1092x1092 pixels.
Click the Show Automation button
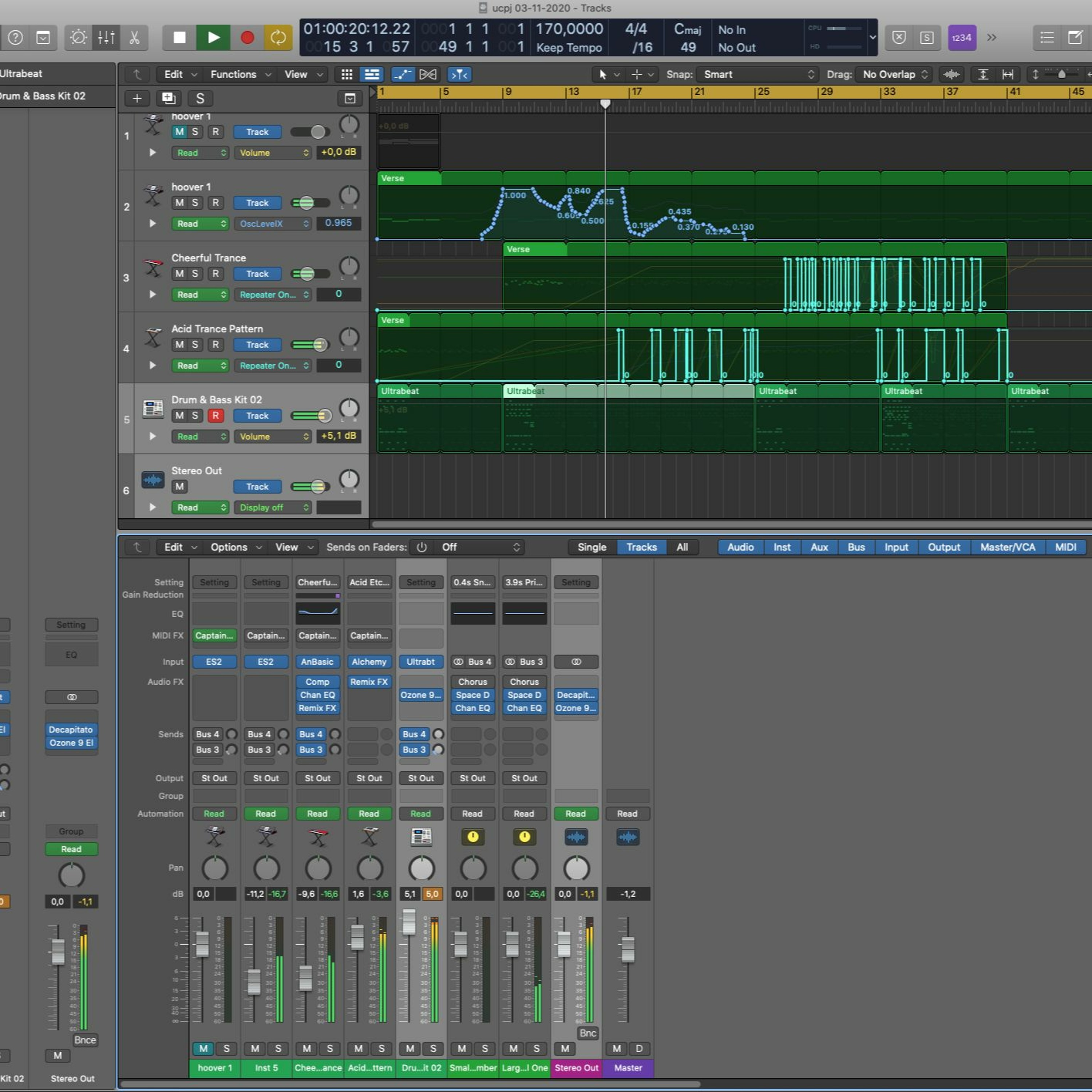click(x=403, y=75)
